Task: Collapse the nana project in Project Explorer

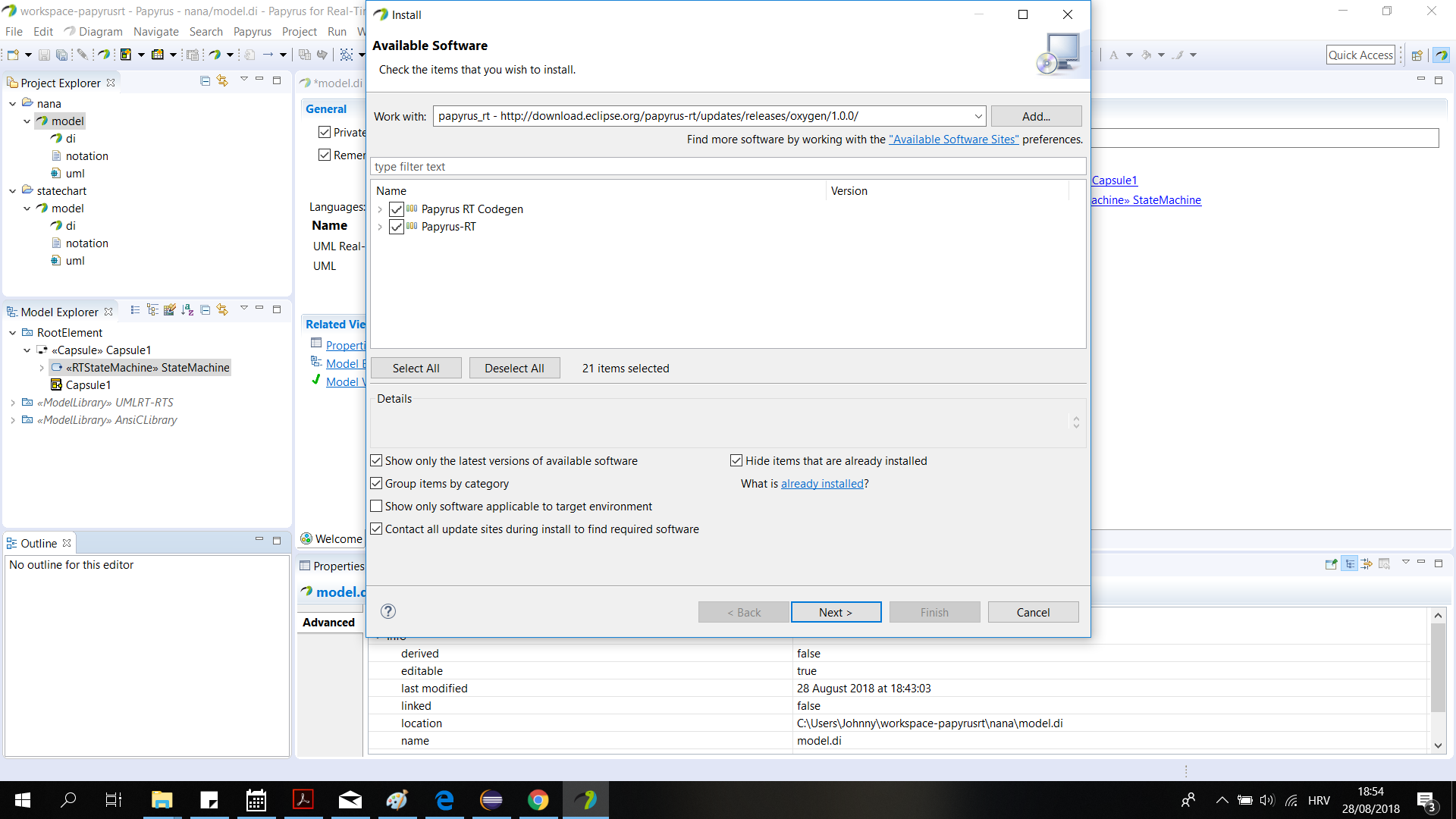Action: point(12,104)
